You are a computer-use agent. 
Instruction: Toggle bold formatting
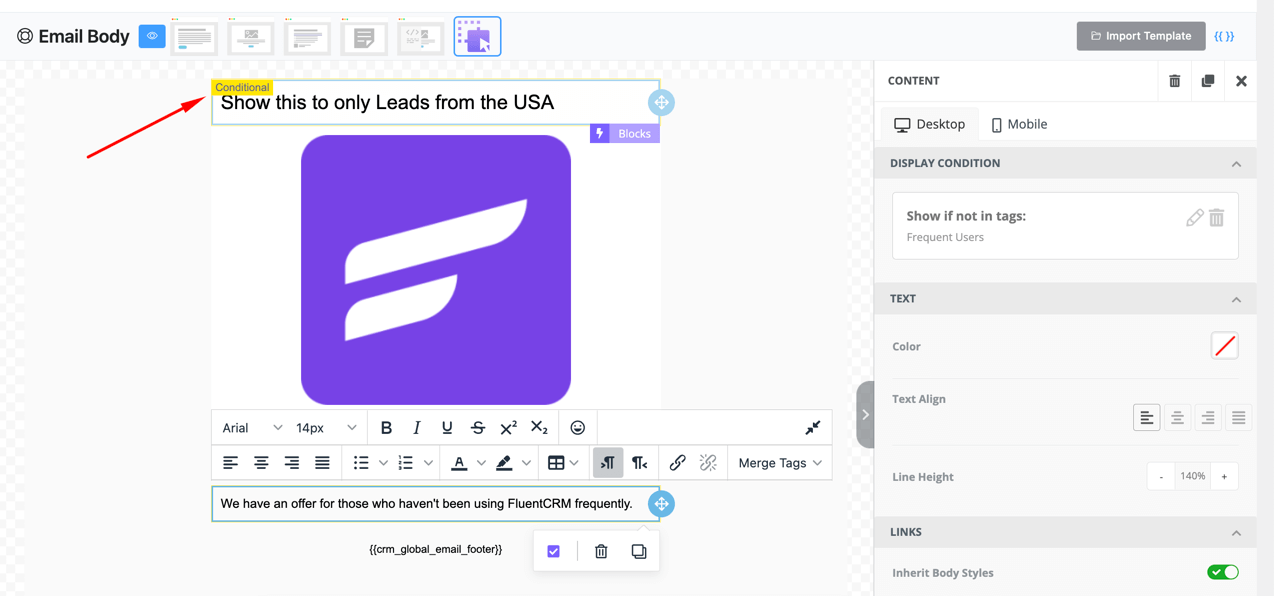coord(386,428)
